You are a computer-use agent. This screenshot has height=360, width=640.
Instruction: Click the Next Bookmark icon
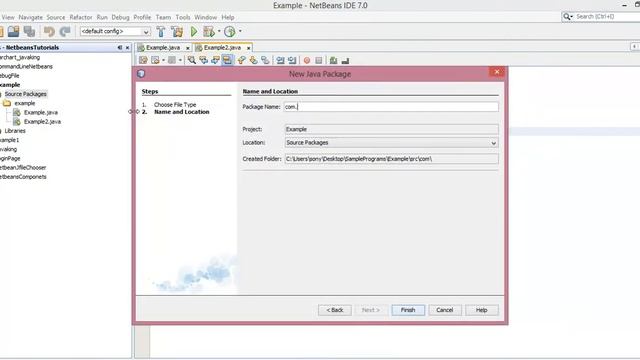(253, 60)
